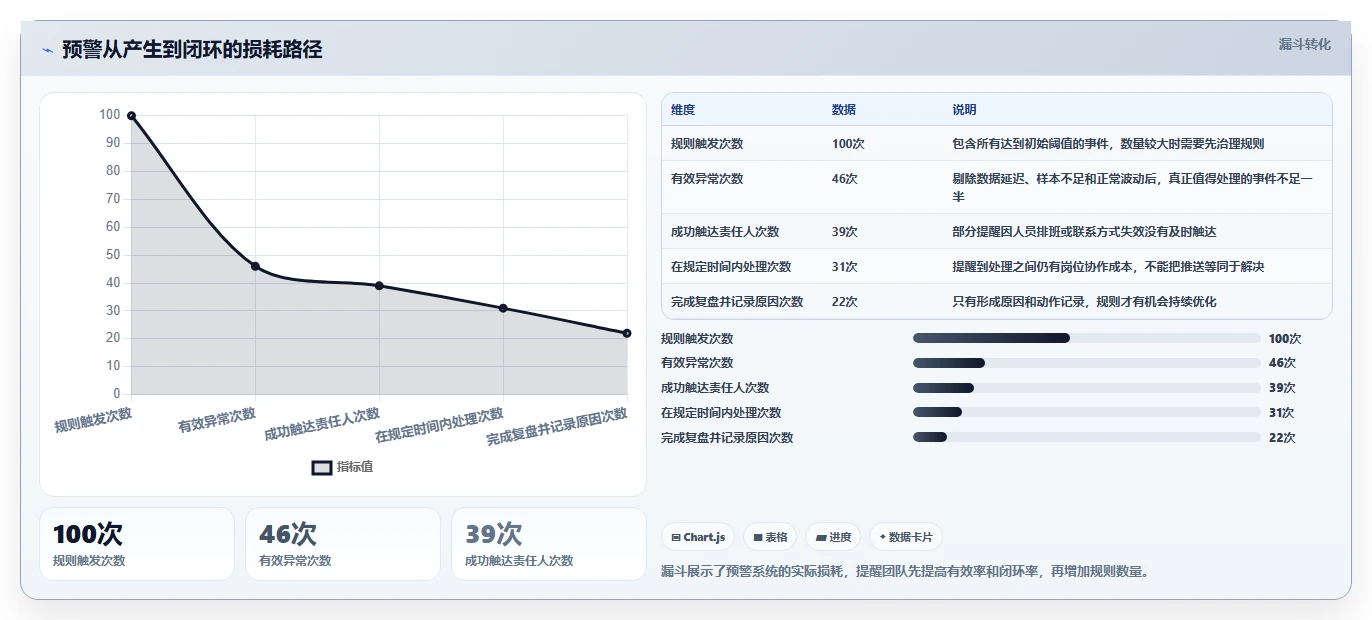The width and height of the screenshot is (1372, 620).
Task: Click the 数据卡片 chip
Action: click(x=905, y=537)
